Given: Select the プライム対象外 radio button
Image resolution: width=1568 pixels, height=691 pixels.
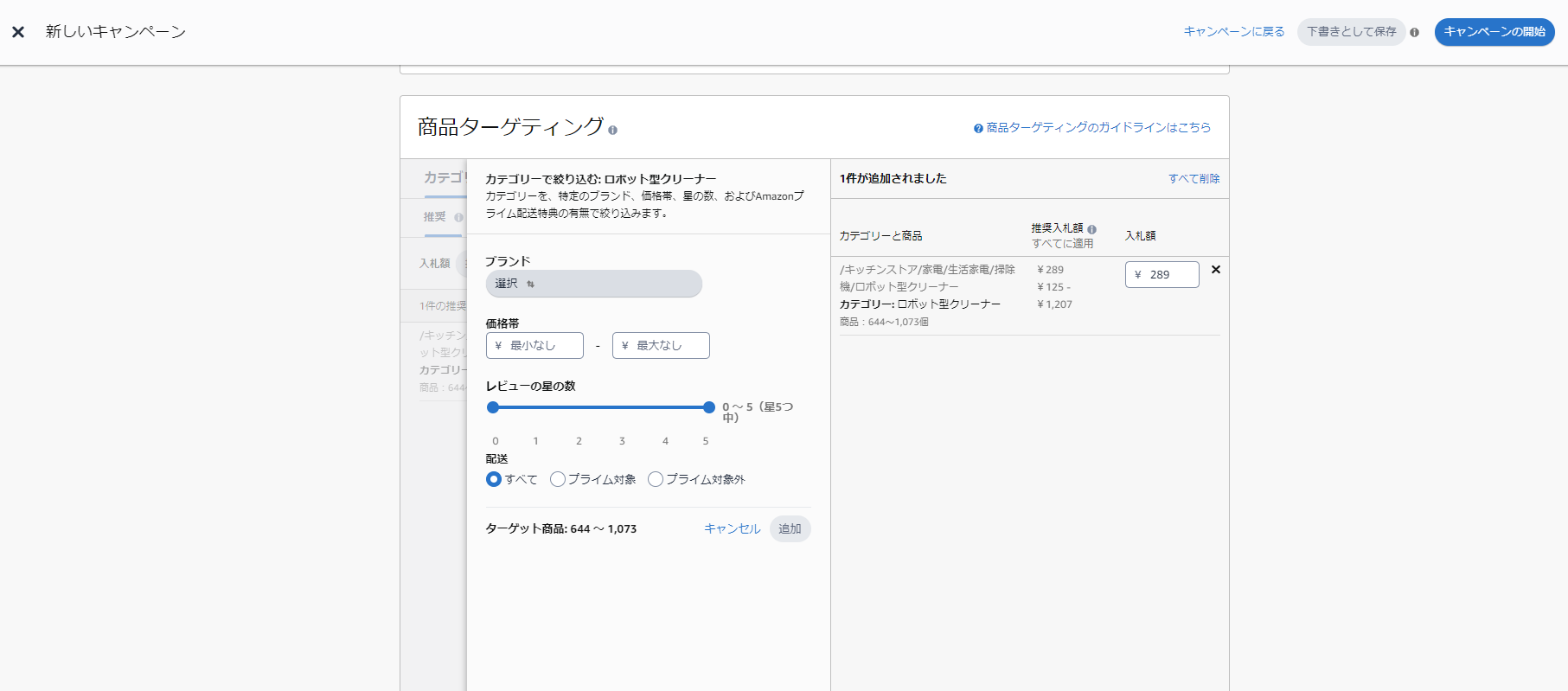Looking at the screenshot, I should pos(656,479).
